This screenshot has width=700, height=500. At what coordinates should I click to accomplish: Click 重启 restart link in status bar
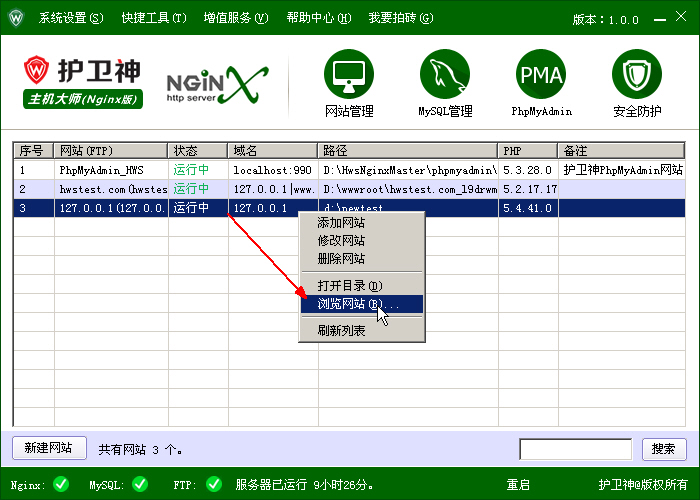click(518, 485)
